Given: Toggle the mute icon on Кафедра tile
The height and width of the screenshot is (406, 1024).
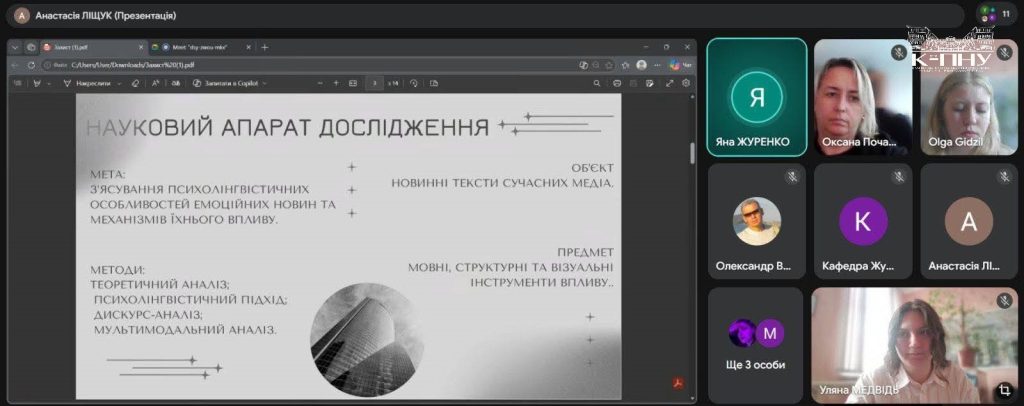Looking at the screenshot, I should (899, 176).
